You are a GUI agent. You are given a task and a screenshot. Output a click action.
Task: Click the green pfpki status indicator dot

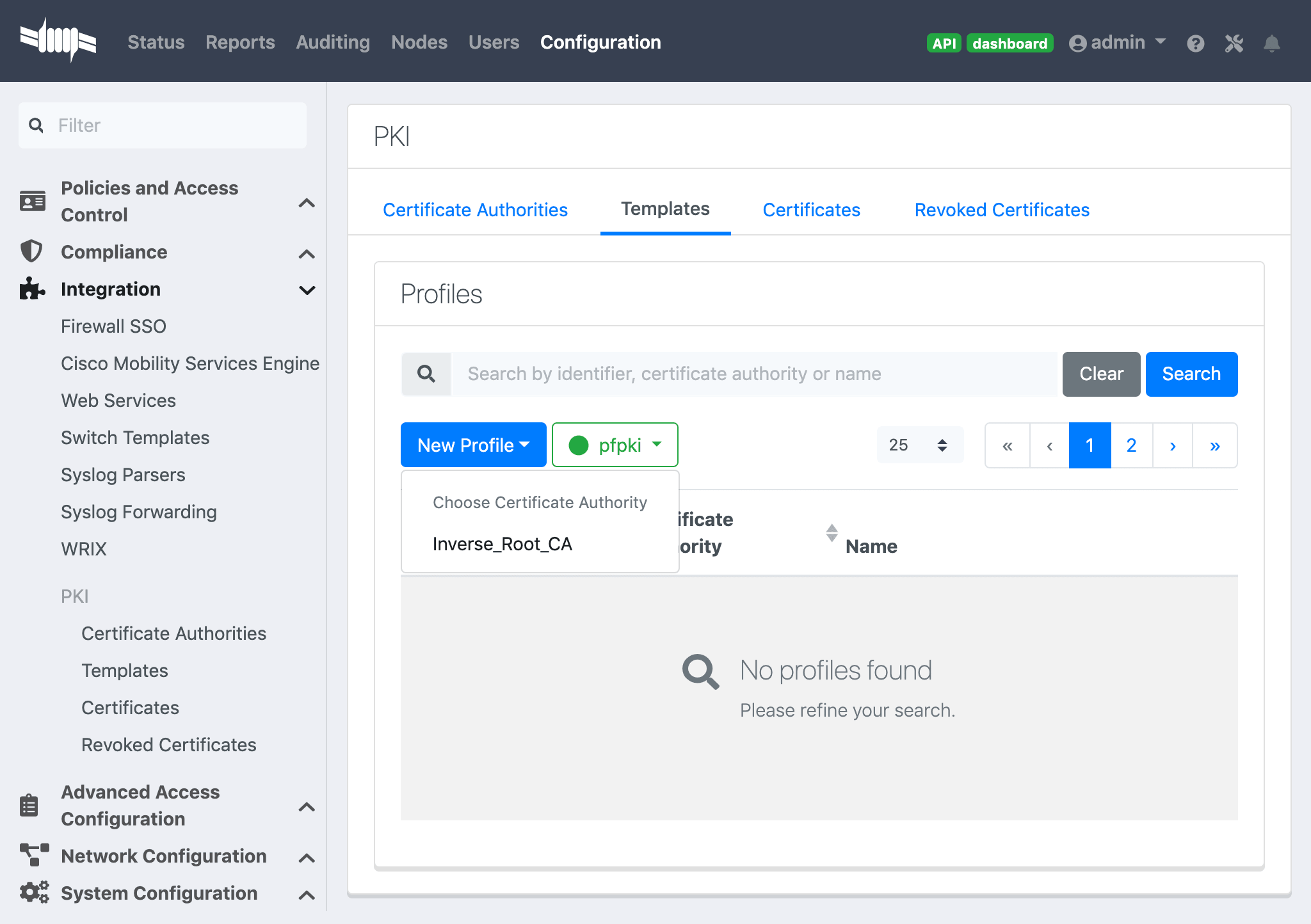pyautogui.click(x=579, y=445)
